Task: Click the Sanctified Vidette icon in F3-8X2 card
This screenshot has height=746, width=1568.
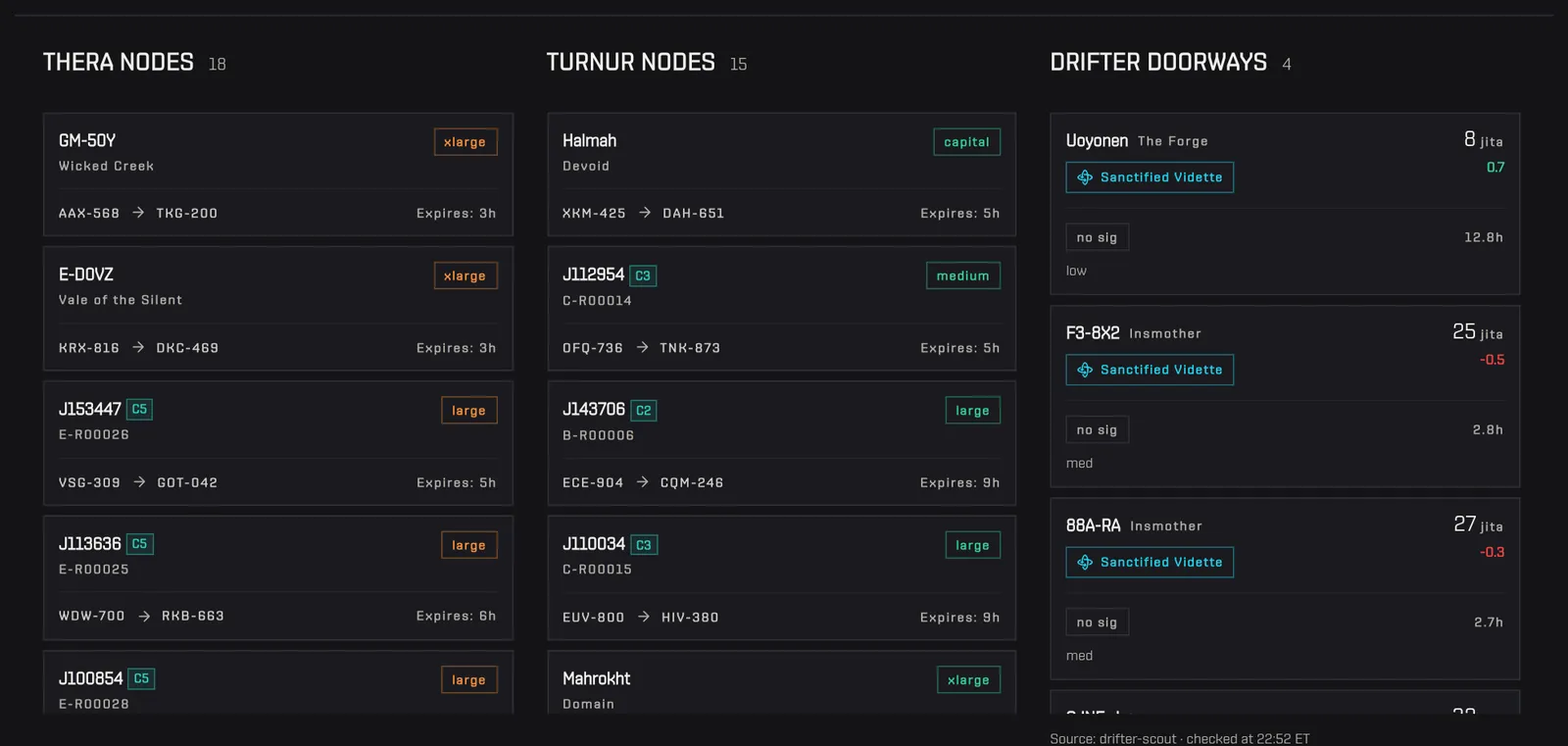Action: (x=1085, y=370)
